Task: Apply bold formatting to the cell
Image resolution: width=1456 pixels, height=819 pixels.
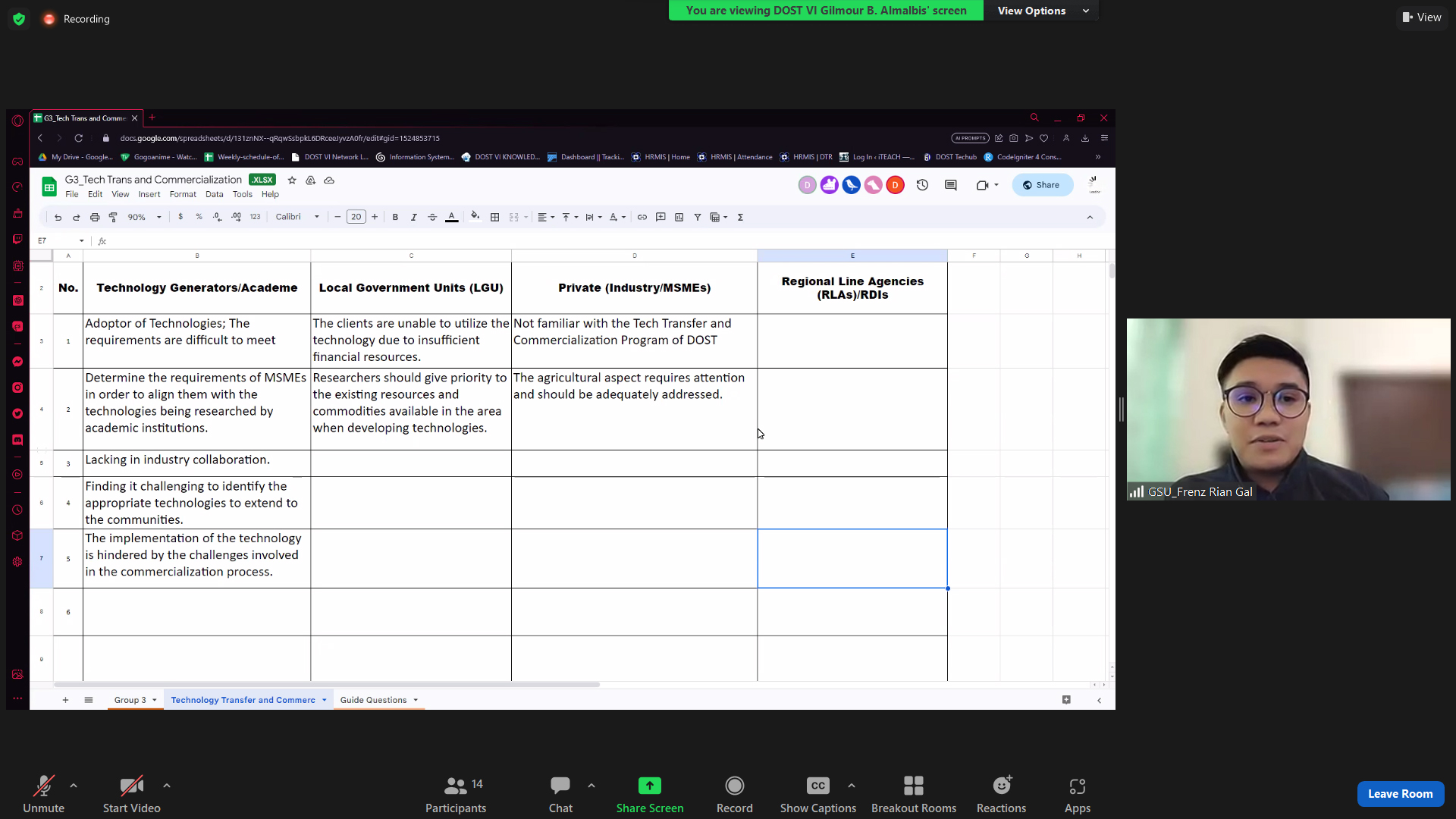Action: [395, 217]
